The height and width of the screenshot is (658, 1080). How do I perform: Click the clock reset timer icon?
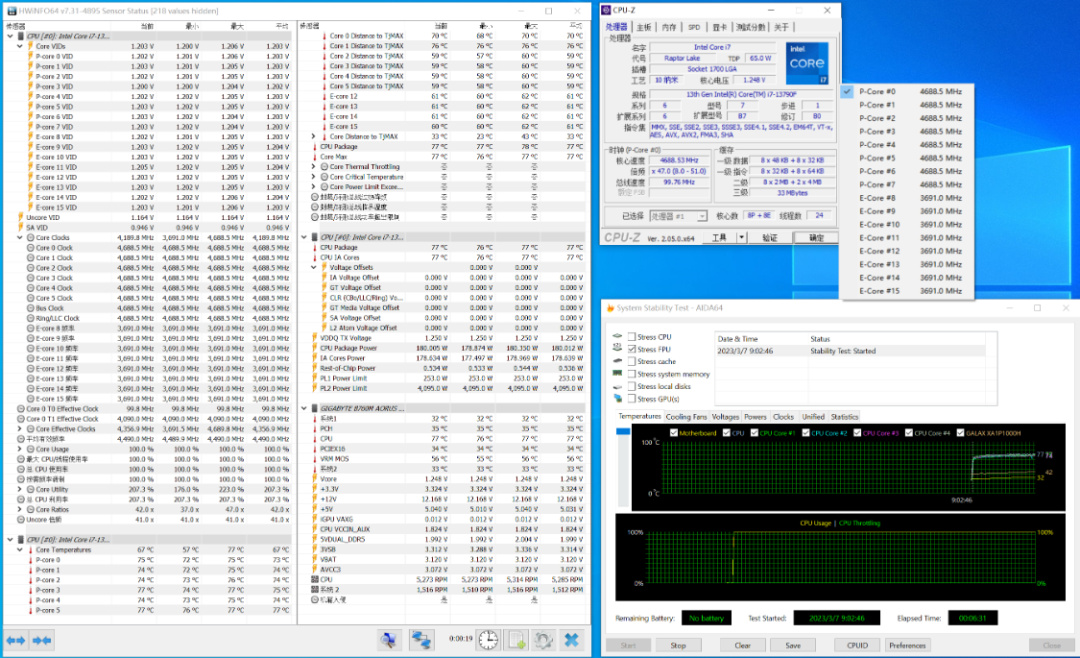487,640
